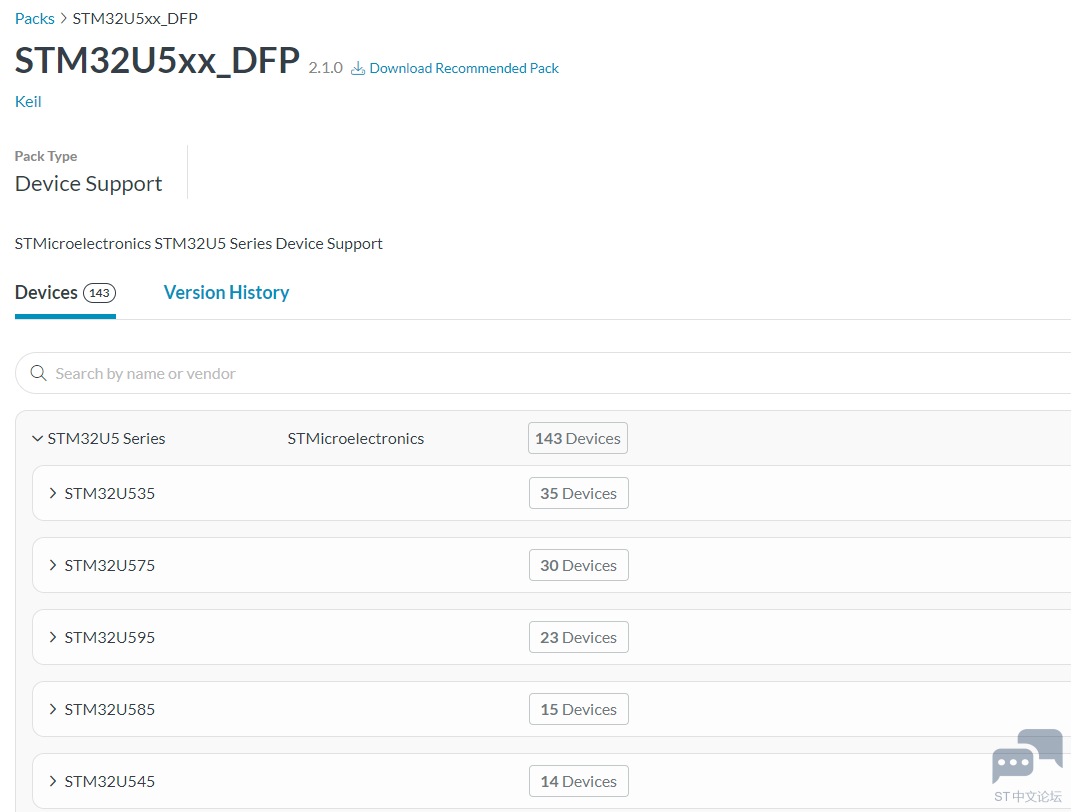Click the 2.1.0 version number
Image resolution: width=1071 pixels, height=812 pixels.
pyautogui.click(x=326, y=68)
